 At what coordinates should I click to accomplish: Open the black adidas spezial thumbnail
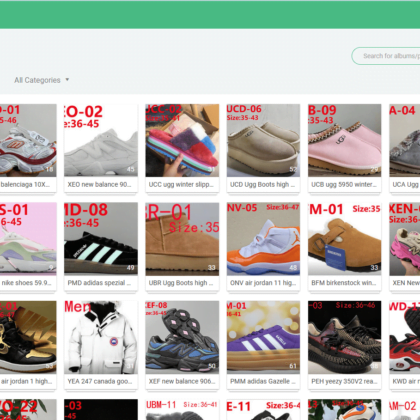tap(101, 239)
